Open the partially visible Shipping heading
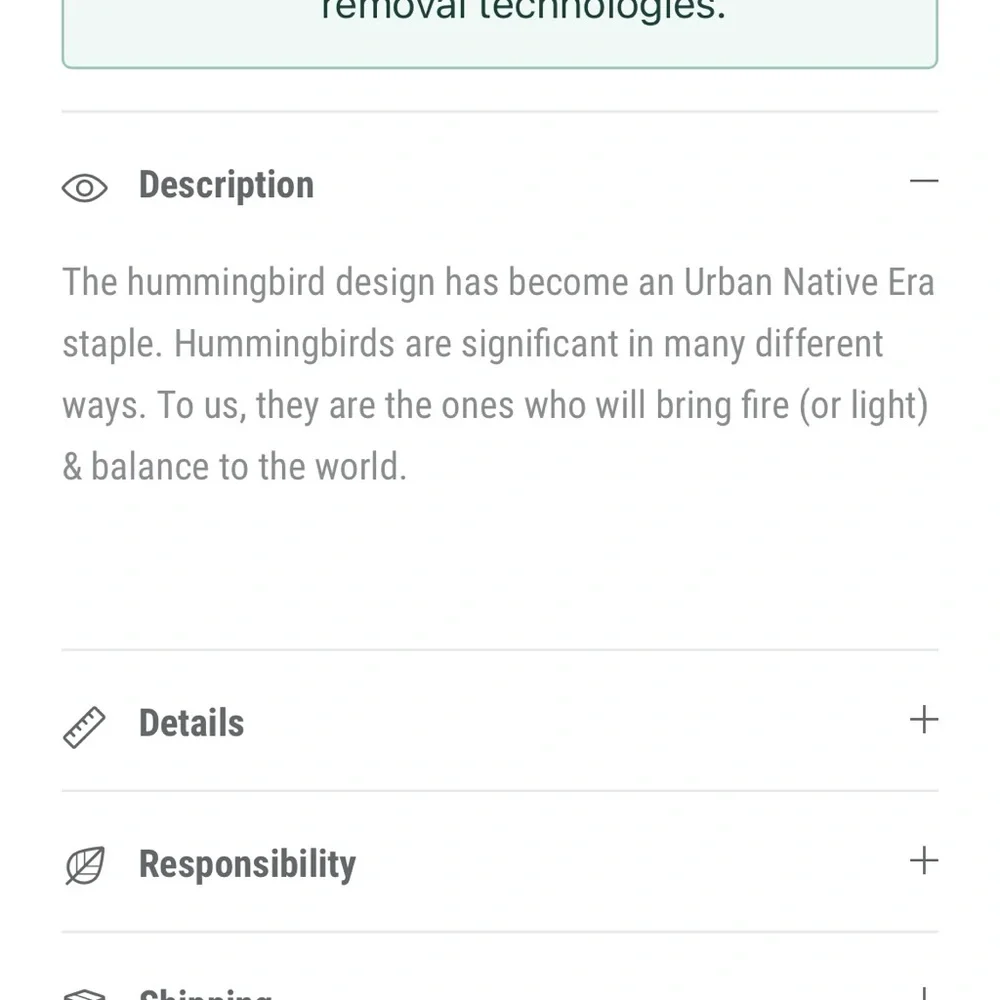Screen dimensions: 1000x1000 pos(205,994)
